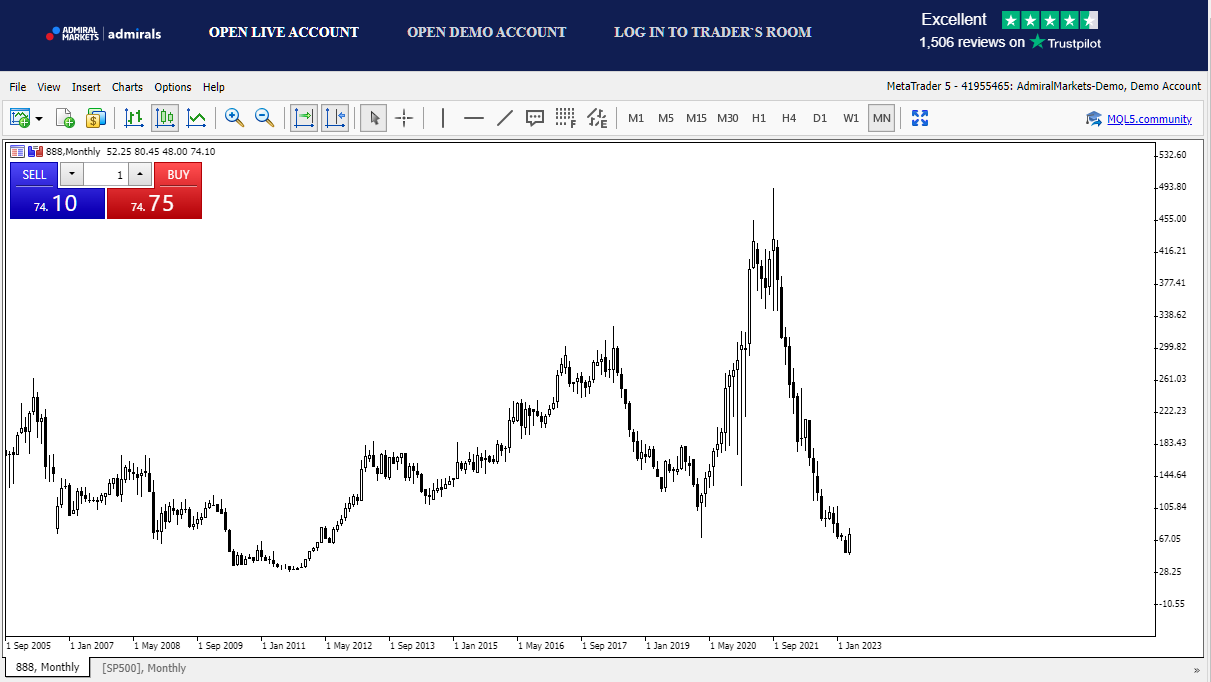Click the 1 Jan 2023 date label
Viewport: 1211px width, 682px height.
859,645
